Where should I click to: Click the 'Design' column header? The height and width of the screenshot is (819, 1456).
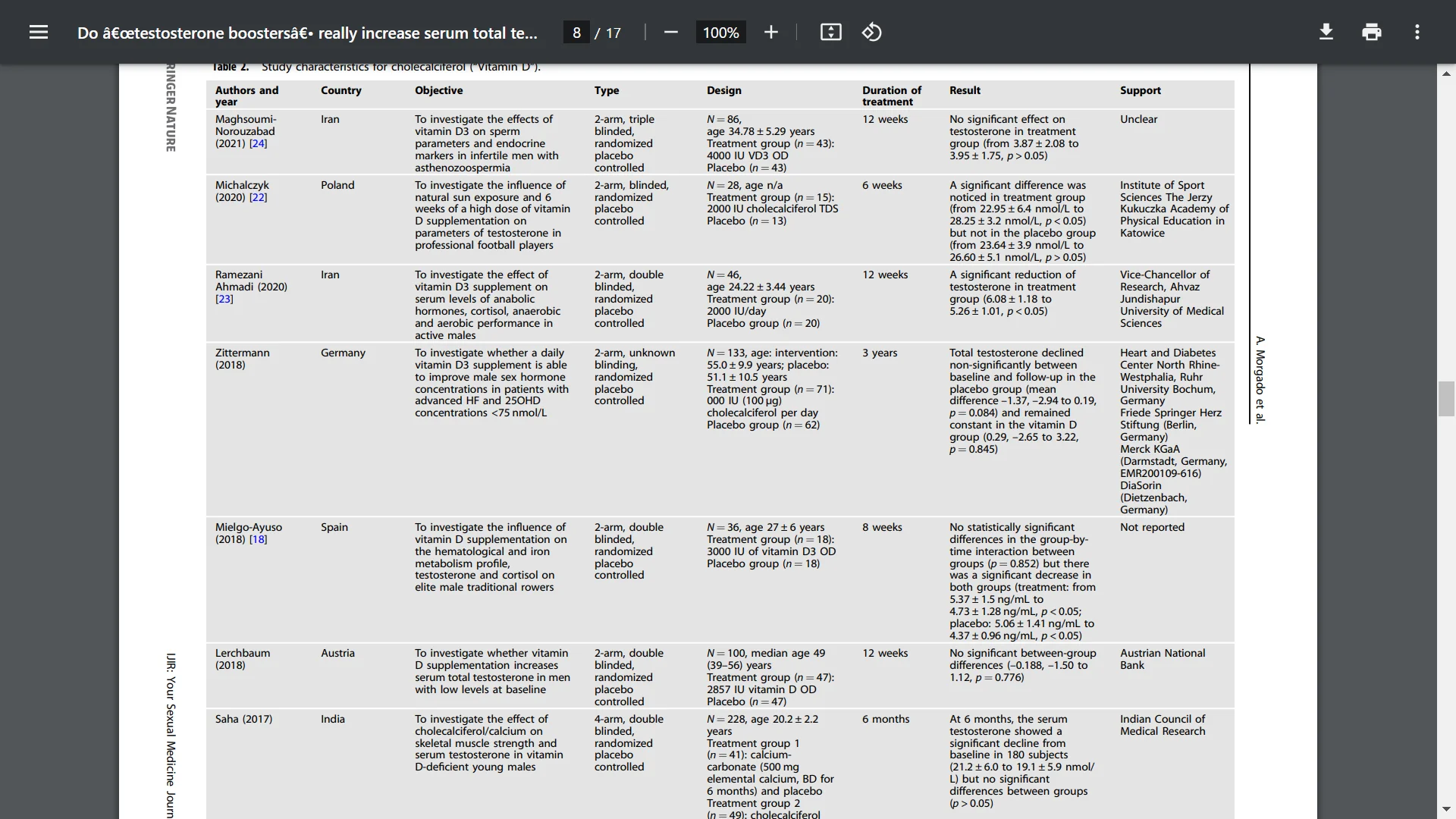pos(724,90)
